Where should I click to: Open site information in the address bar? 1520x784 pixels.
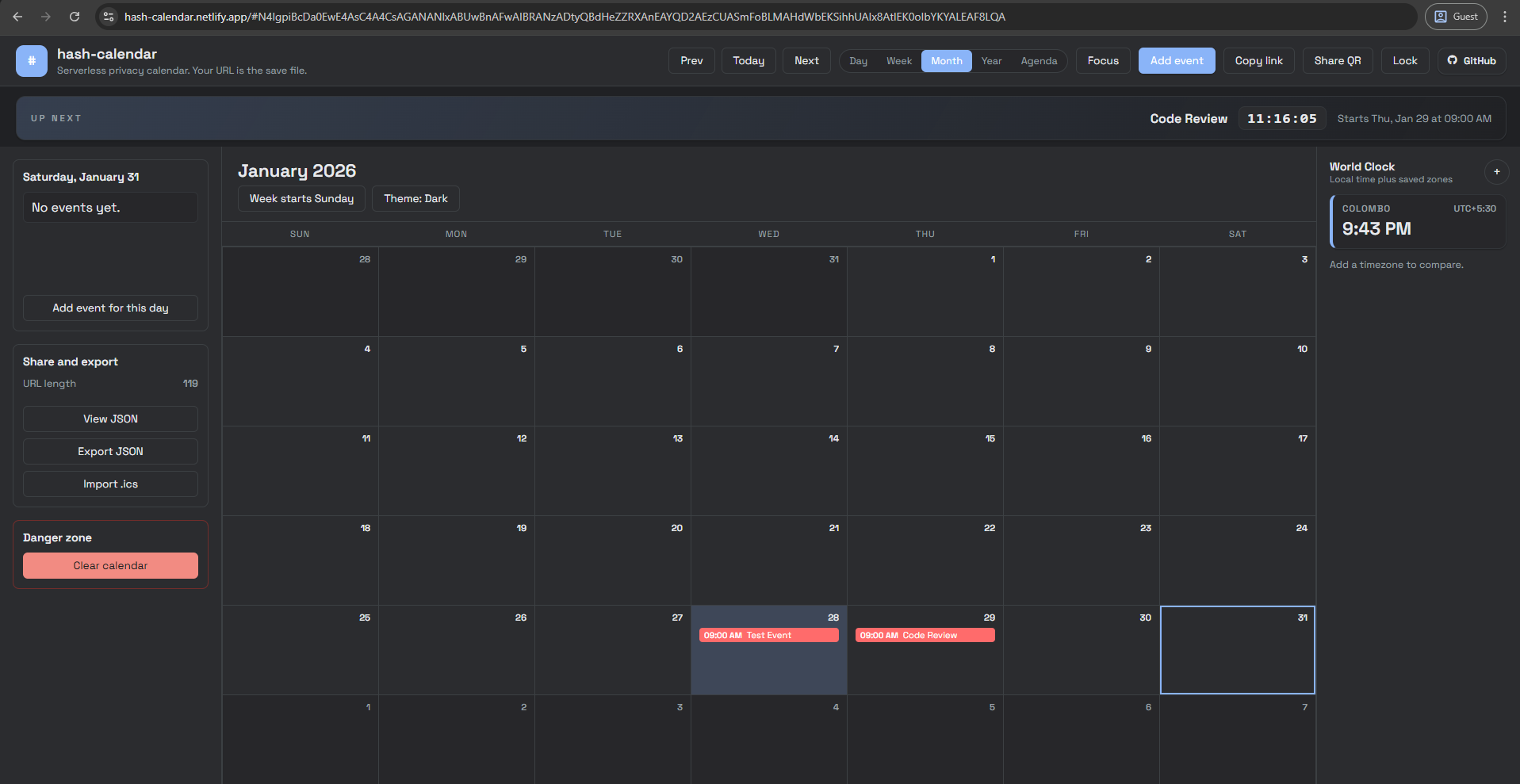coord(107,16)
